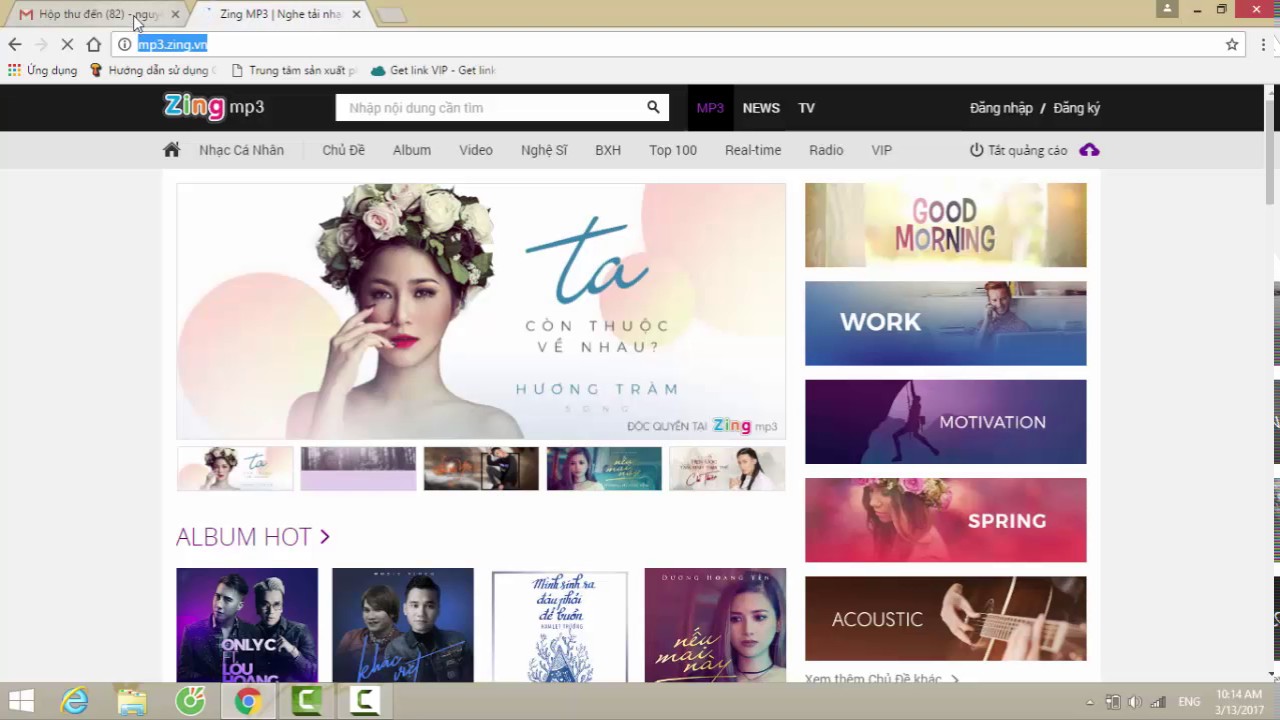Close the Zing MP3 tab
Screen dimensions: 1280x720
pyautogui.click(x=357, y=14)
